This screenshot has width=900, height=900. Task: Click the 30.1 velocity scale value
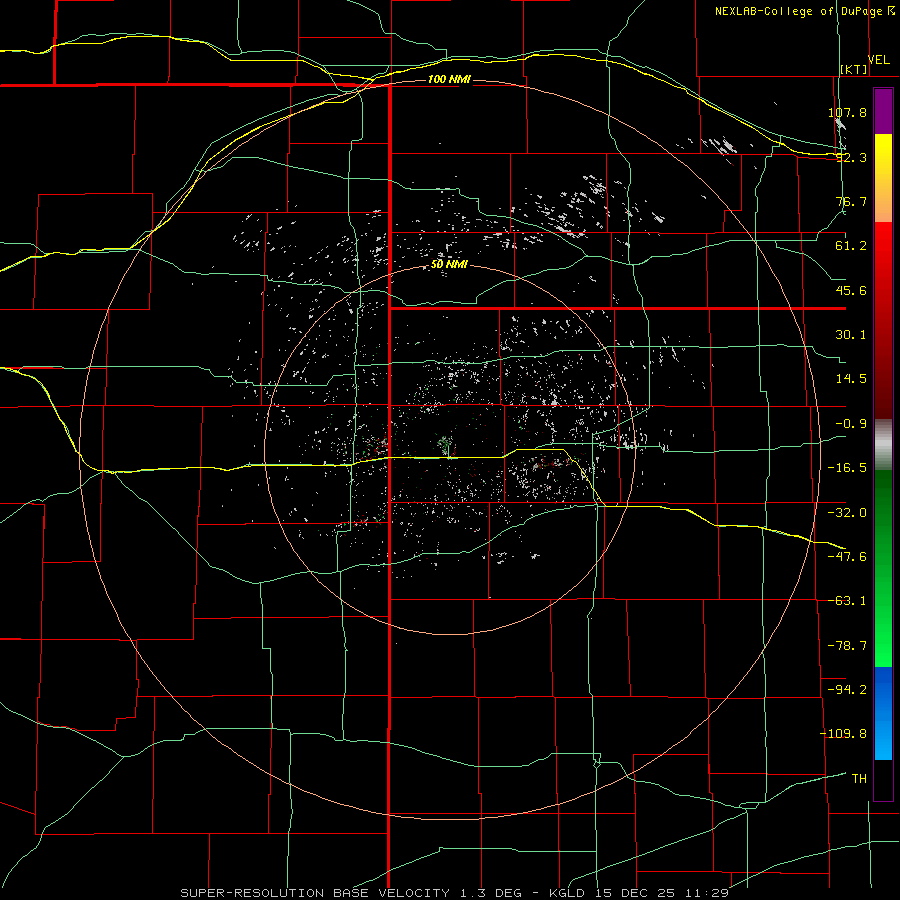click(x=851, y=335)
